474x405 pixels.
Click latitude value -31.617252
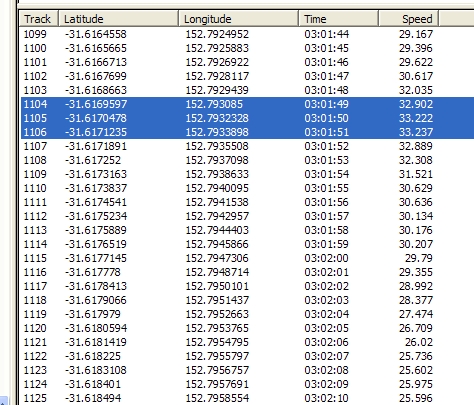[x=93, y=160]
